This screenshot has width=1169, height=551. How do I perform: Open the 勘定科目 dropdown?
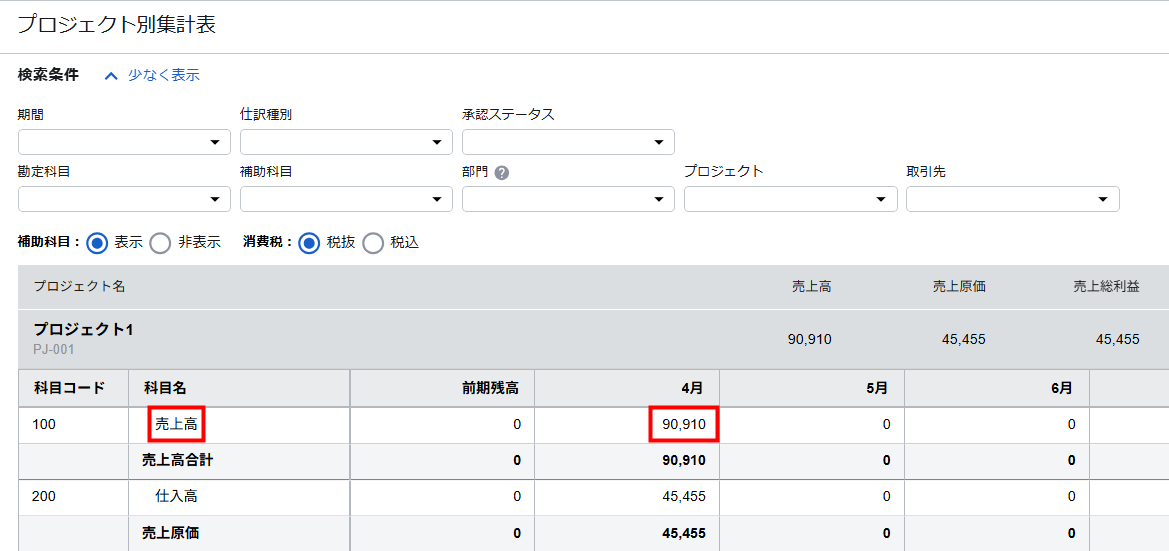tap(124, 199)
